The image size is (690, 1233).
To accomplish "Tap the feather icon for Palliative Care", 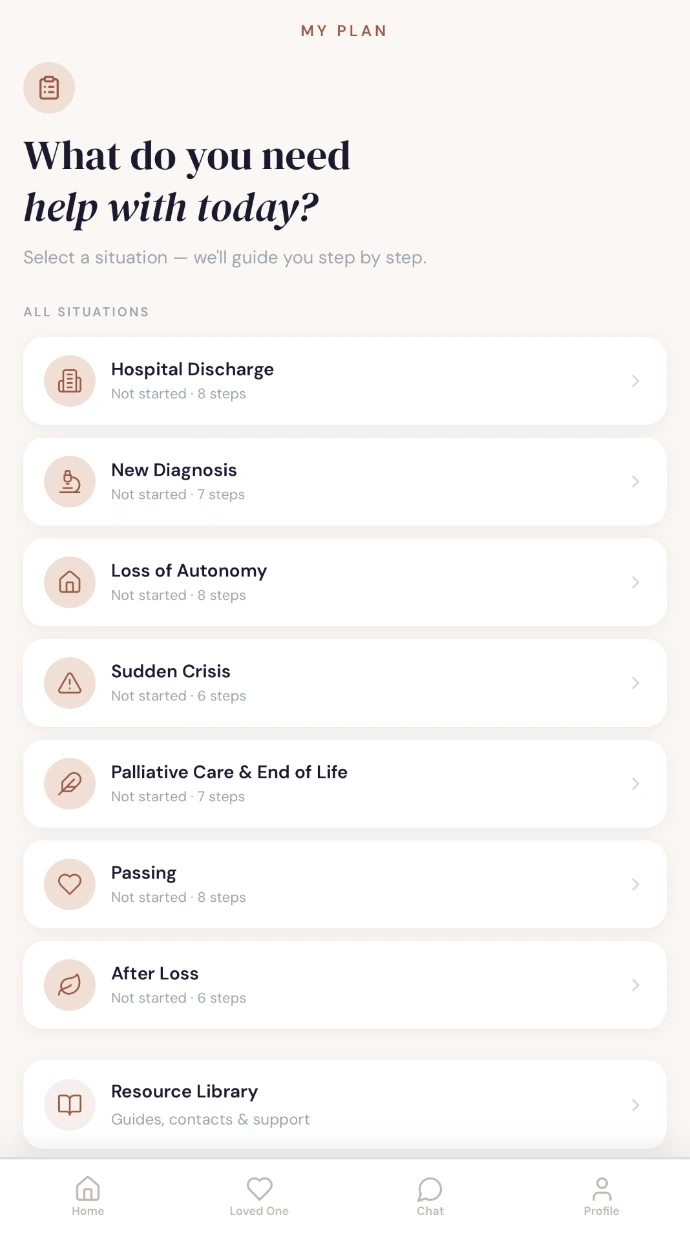I will 70,784.
